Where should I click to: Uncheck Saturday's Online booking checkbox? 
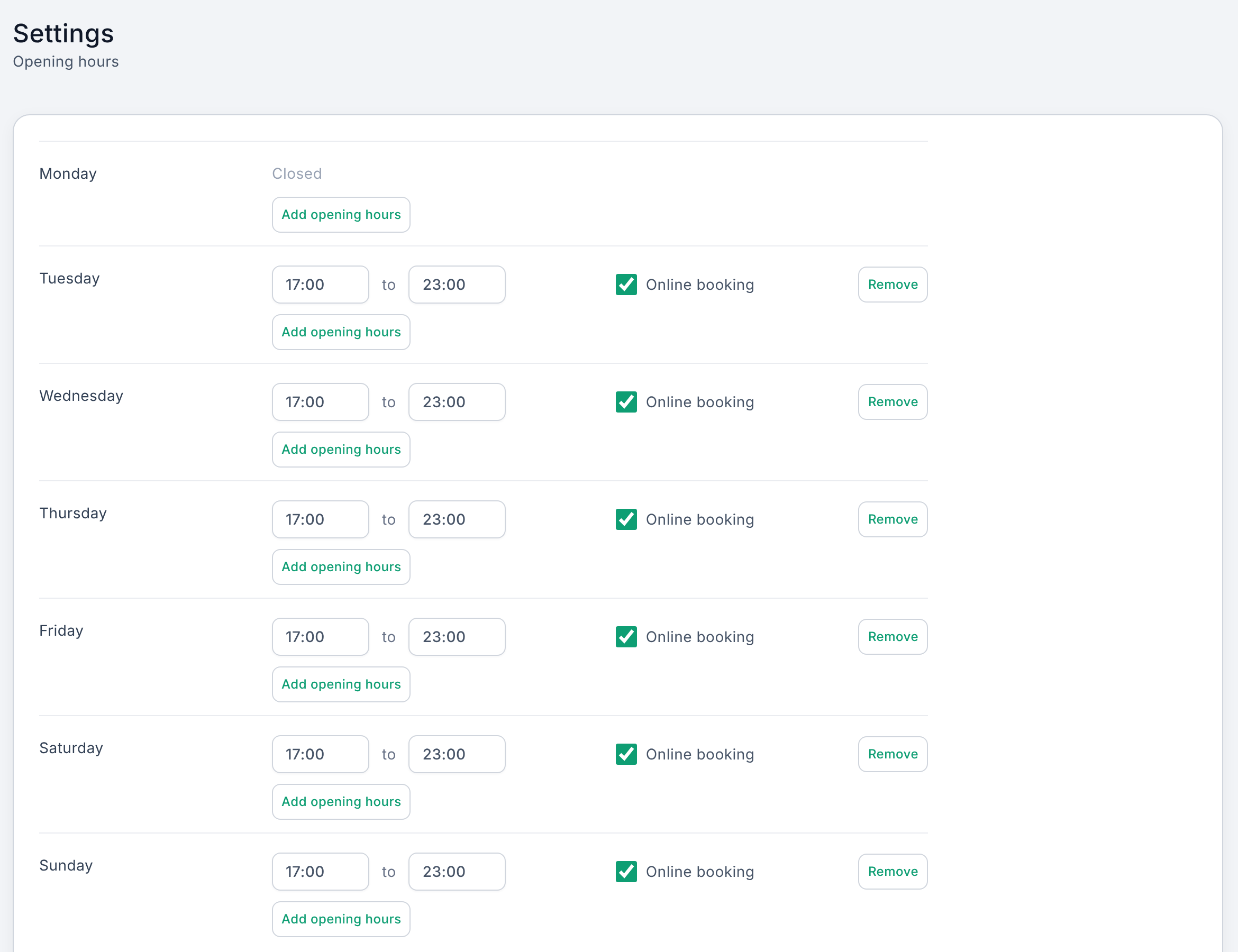pos(626,754)
